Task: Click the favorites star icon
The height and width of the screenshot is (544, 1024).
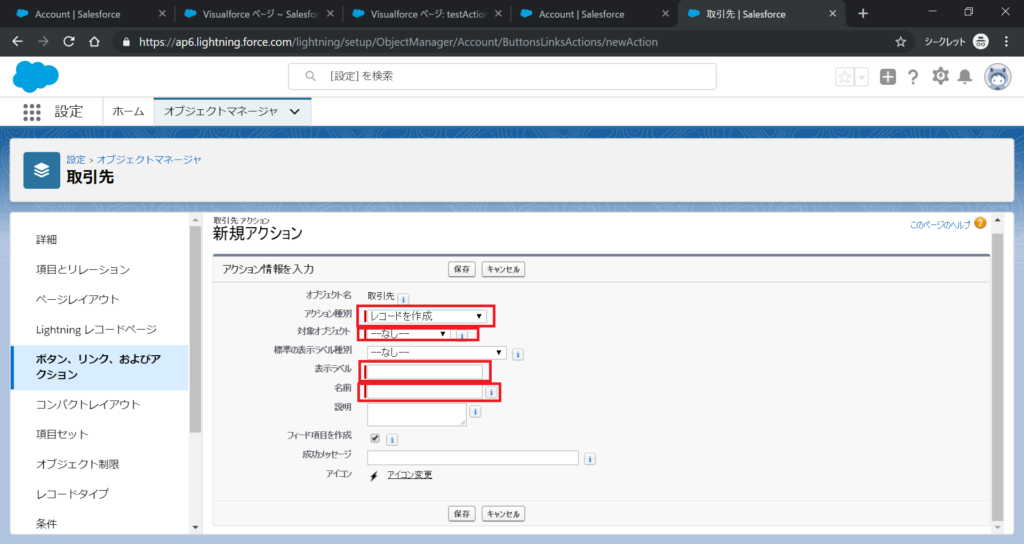Action: click(845, 77)
